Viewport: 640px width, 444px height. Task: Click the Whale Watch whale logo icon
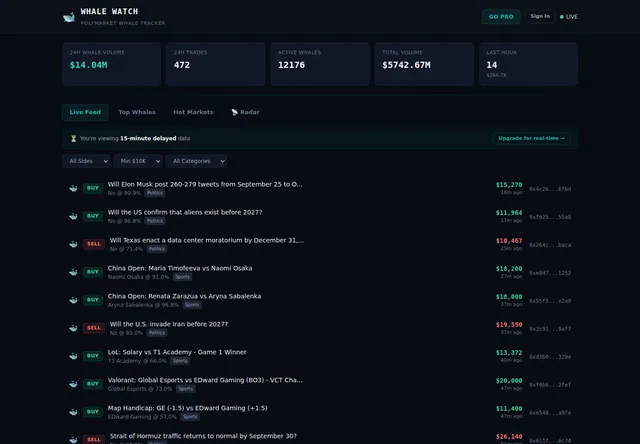(69, 17)
